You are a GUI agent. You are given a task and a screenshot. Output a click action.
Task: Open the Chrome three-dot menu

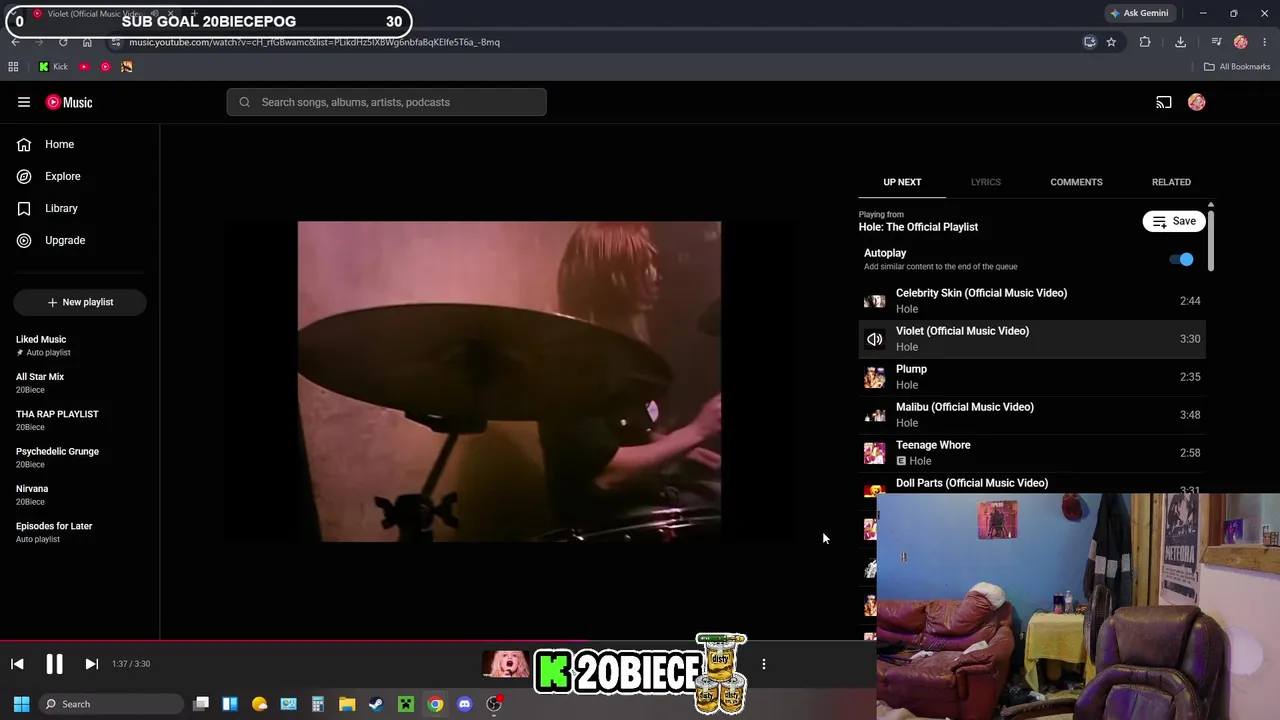tap(1265, 42)
